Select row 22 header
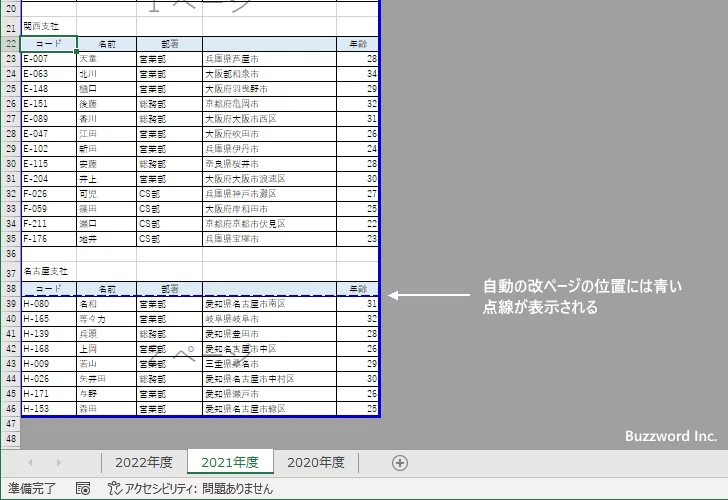Image resolution: width=728 pixels, height=500 pixels. coord(10,44)
